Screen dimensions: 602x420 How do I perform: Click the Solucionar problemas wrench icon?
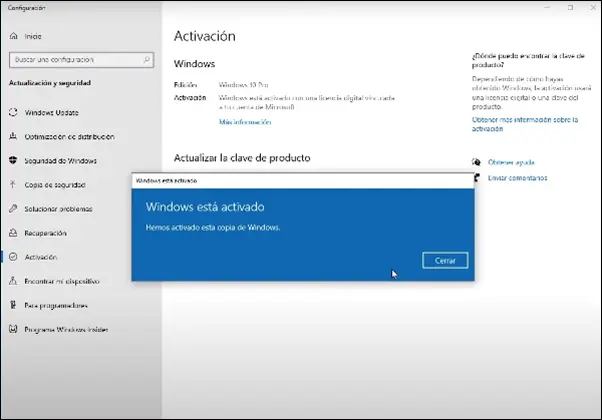13,208
